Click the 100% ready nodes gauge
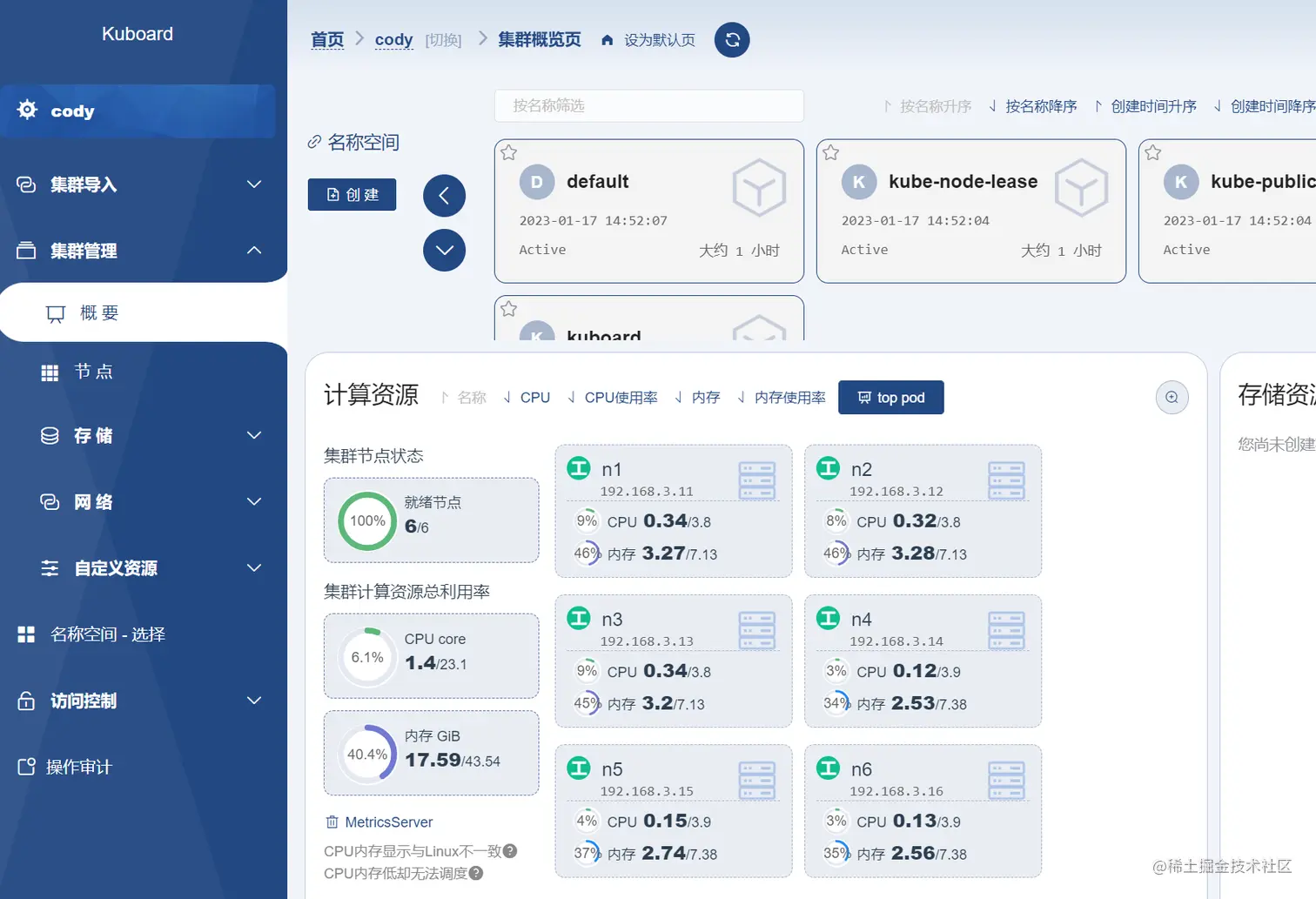This screenshot has width=1316, height=899. [x=367, y=521]
